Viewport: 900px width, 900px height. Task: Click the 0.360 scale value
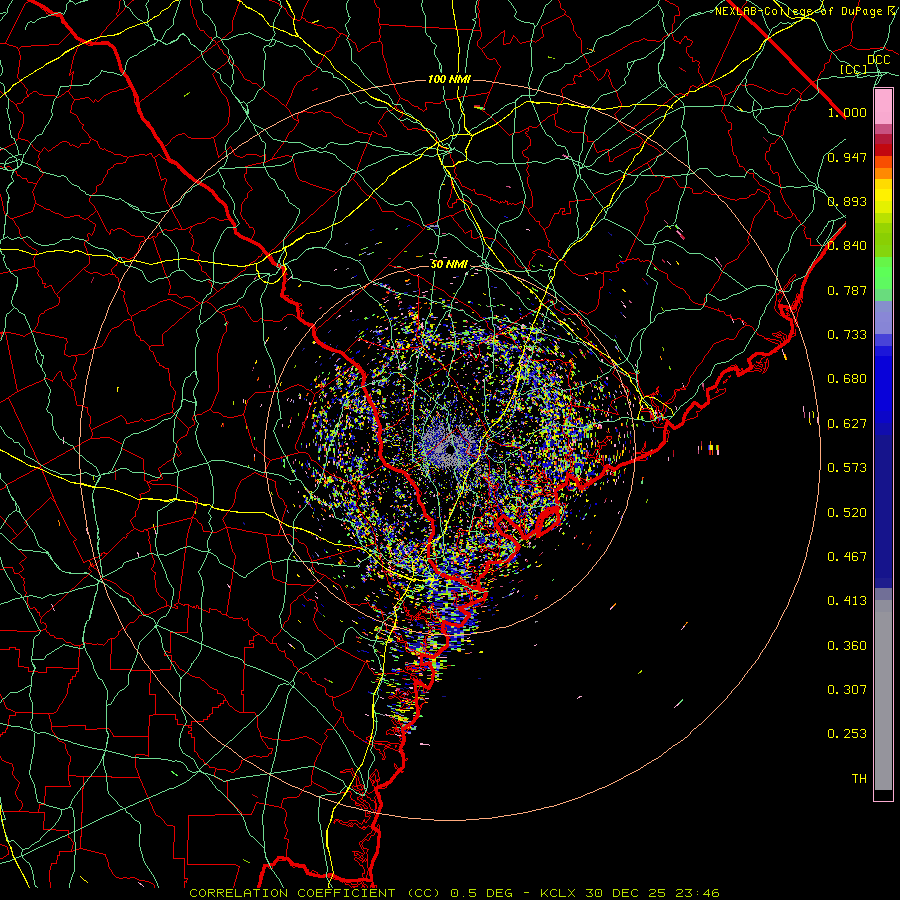[x=847, y=646]
